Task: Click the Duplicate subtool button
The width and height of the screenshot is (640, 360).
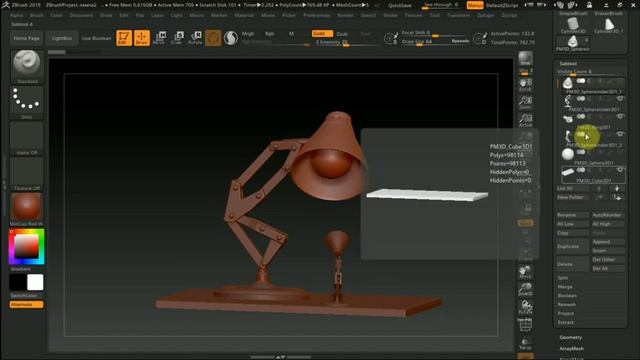Action: (x=573, y=247)
